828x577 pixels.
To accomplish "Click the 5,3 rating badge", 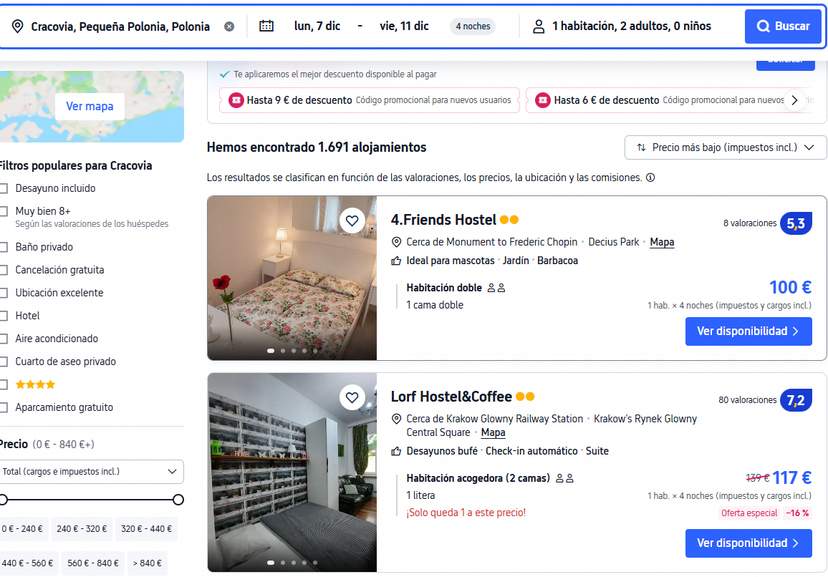I will 796,223.
